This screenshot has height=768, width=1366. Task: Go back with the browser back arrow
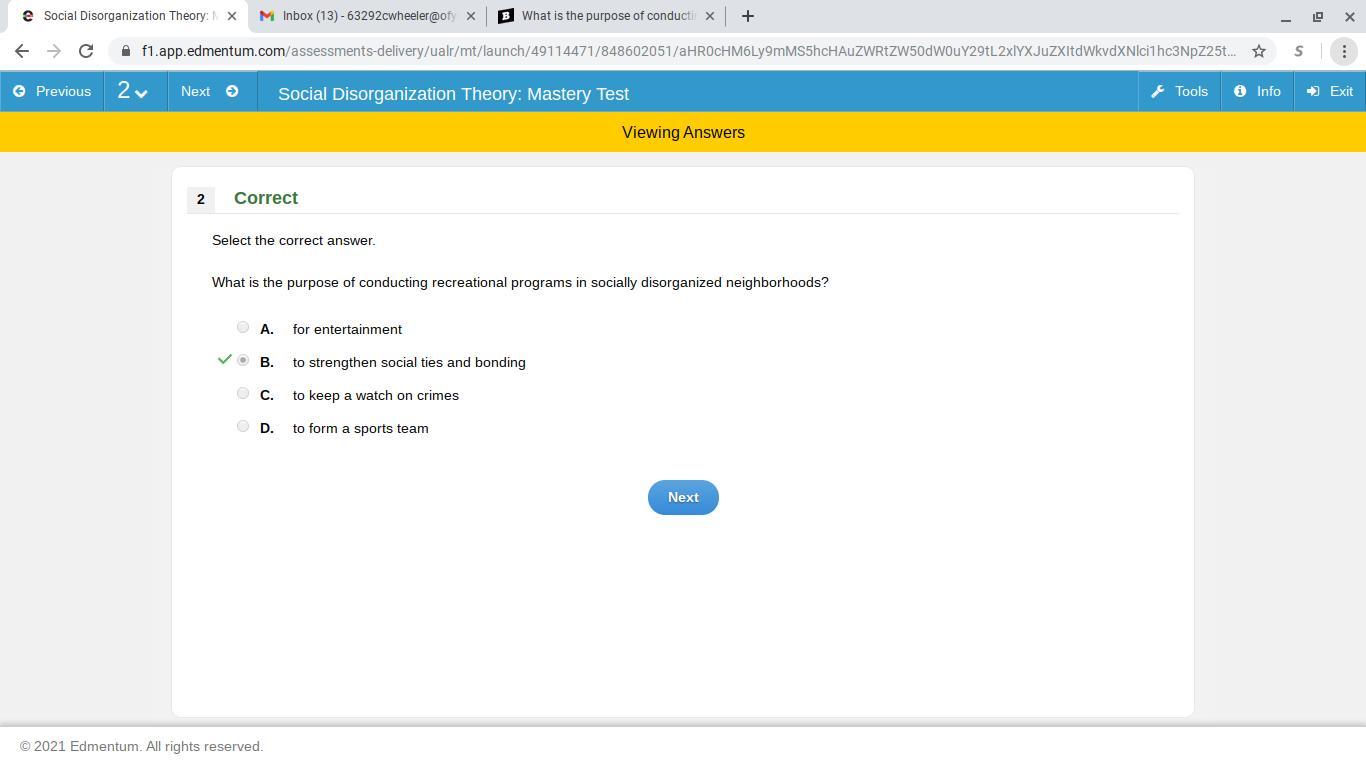[22, 51]
